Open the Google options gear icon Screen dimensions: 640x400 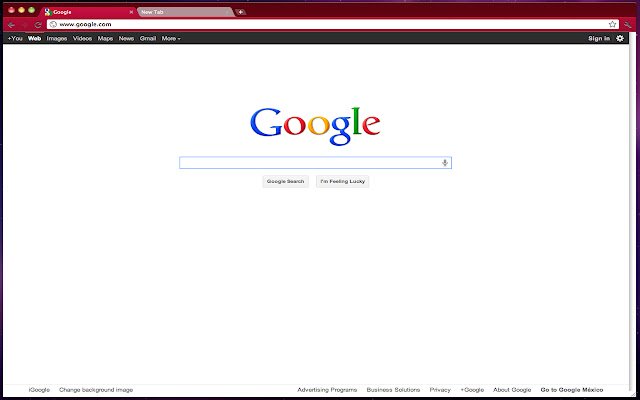coord(620,38)
